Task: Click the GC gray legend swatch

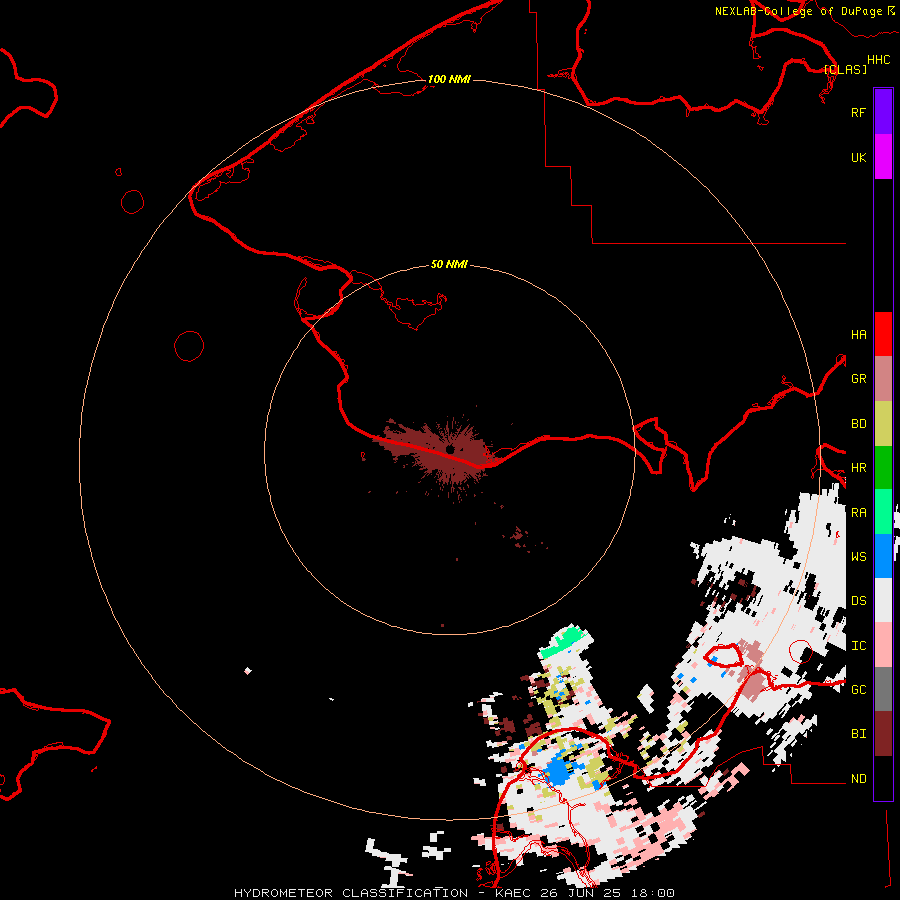Action: (883, 689)
